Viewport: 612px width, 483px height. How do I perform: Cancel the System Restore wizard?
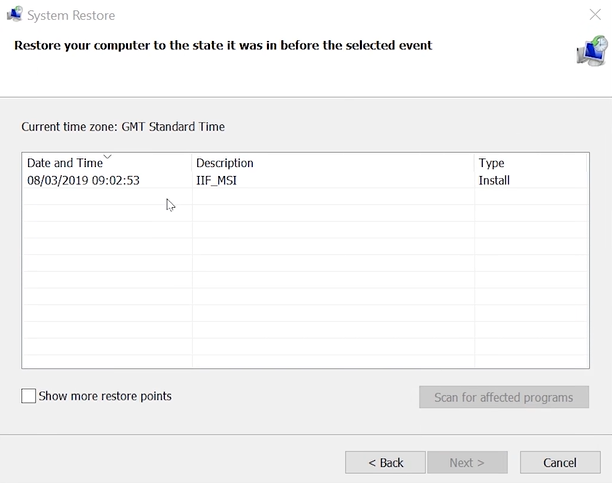(559, 463)
